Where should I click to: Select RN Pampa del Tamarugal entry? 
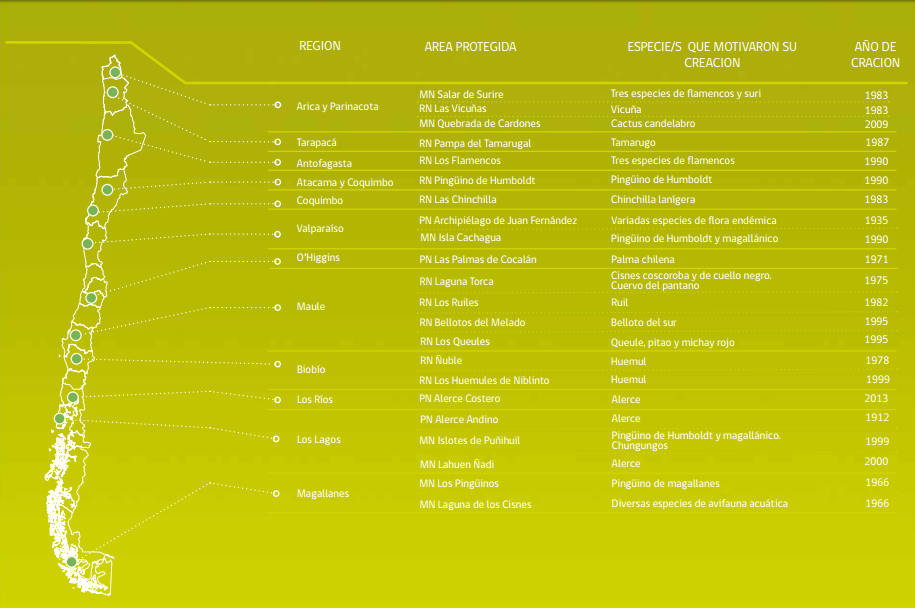click(x=475, y=143)
